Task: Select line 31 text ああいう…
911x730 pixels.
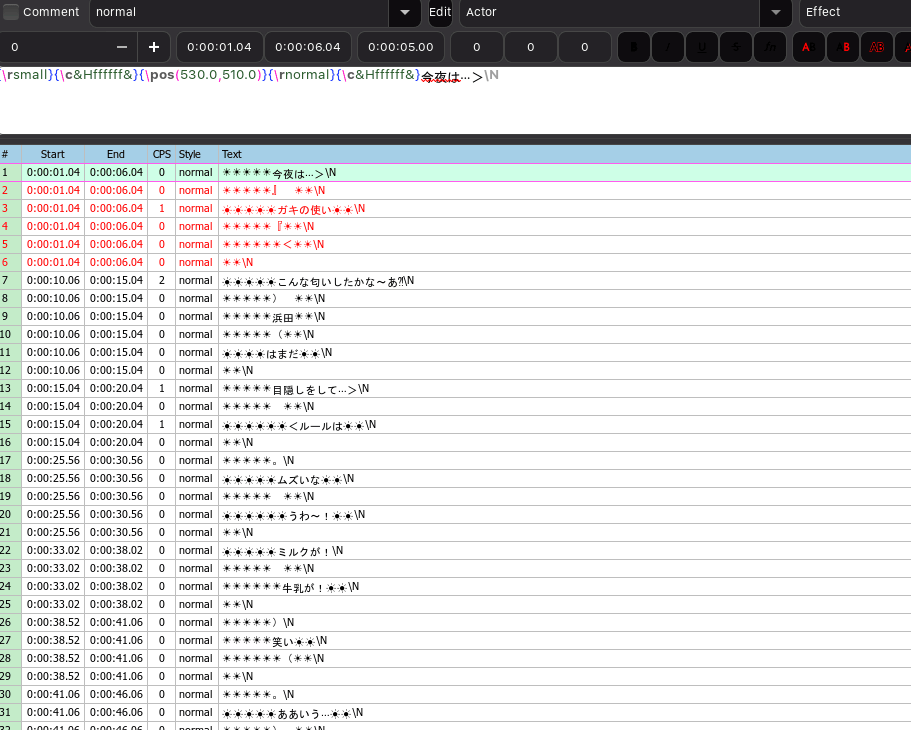Action: pos(304,714)
